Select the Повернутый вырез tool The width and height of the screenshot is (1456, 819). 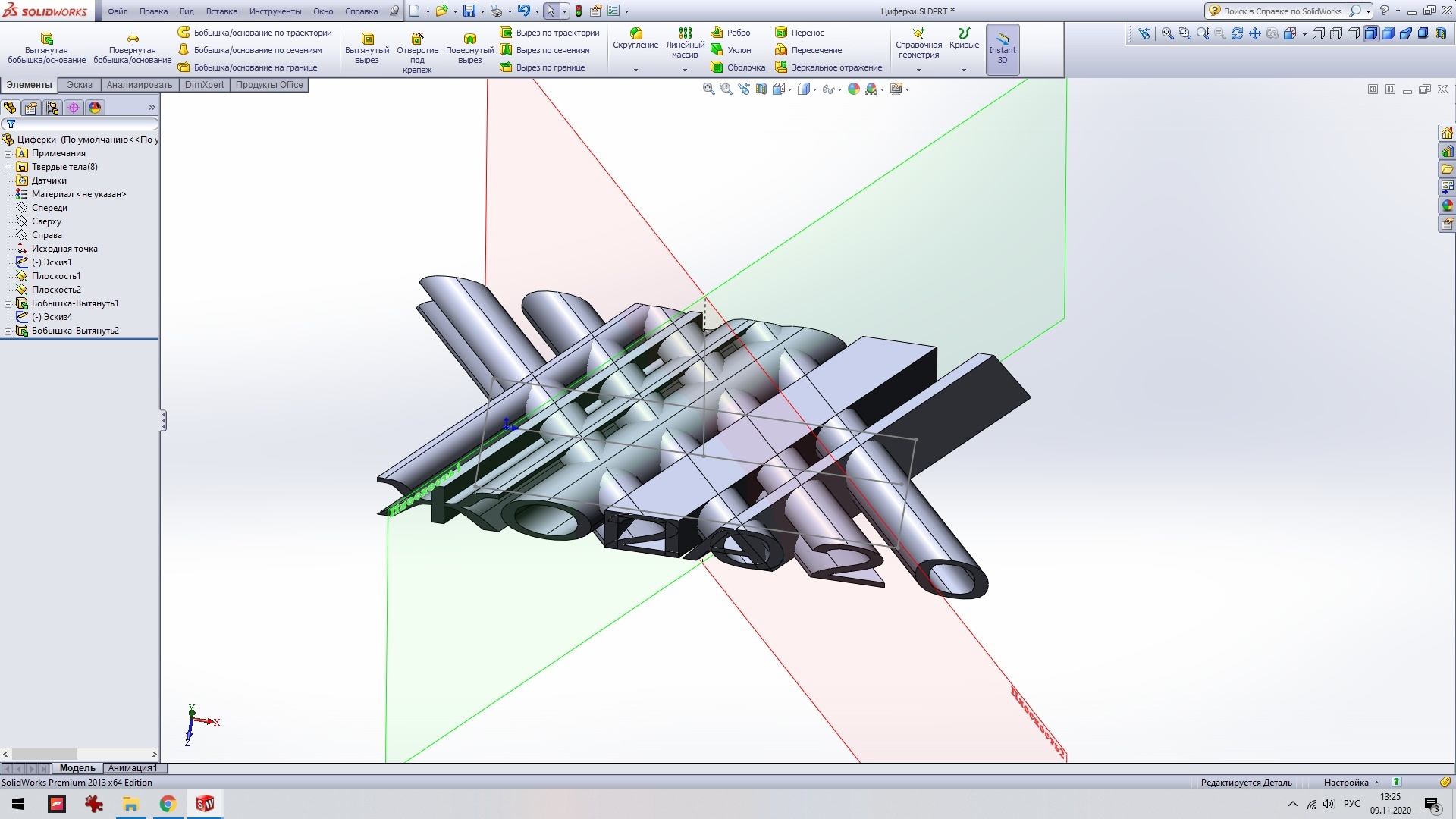[x=469, y=49]
